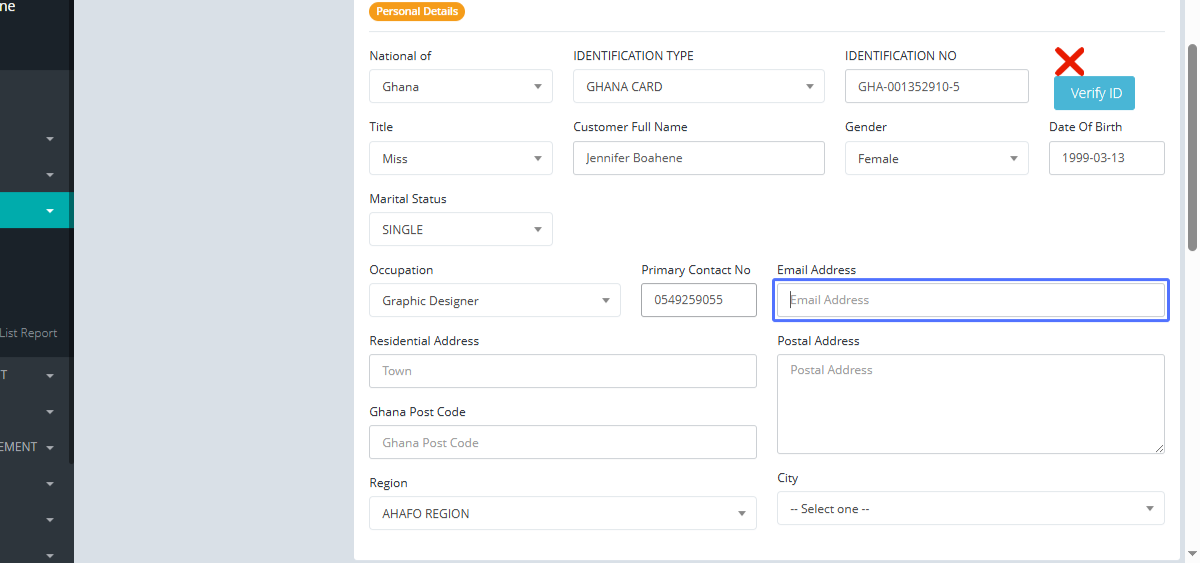
Task: Click the Postal Address text area
Action: click(x=970, y=404)
